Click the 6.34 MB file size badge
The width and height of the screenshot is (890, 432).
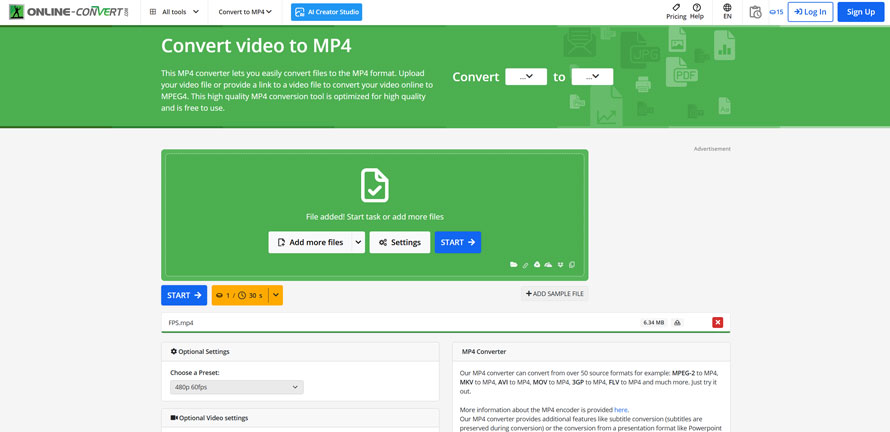tap(653, 322)
